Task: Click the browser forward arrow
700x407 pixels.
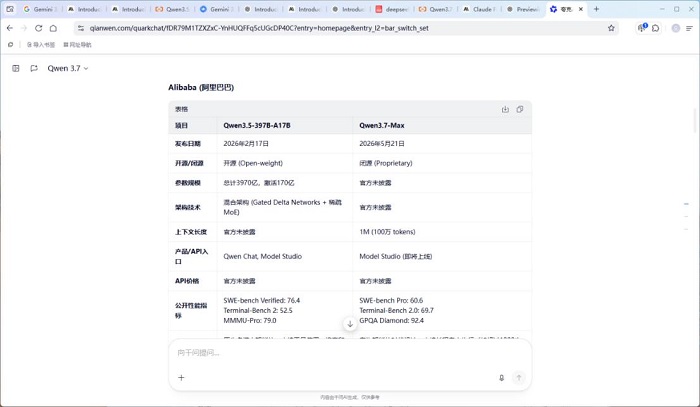Action: click(24, 28)
